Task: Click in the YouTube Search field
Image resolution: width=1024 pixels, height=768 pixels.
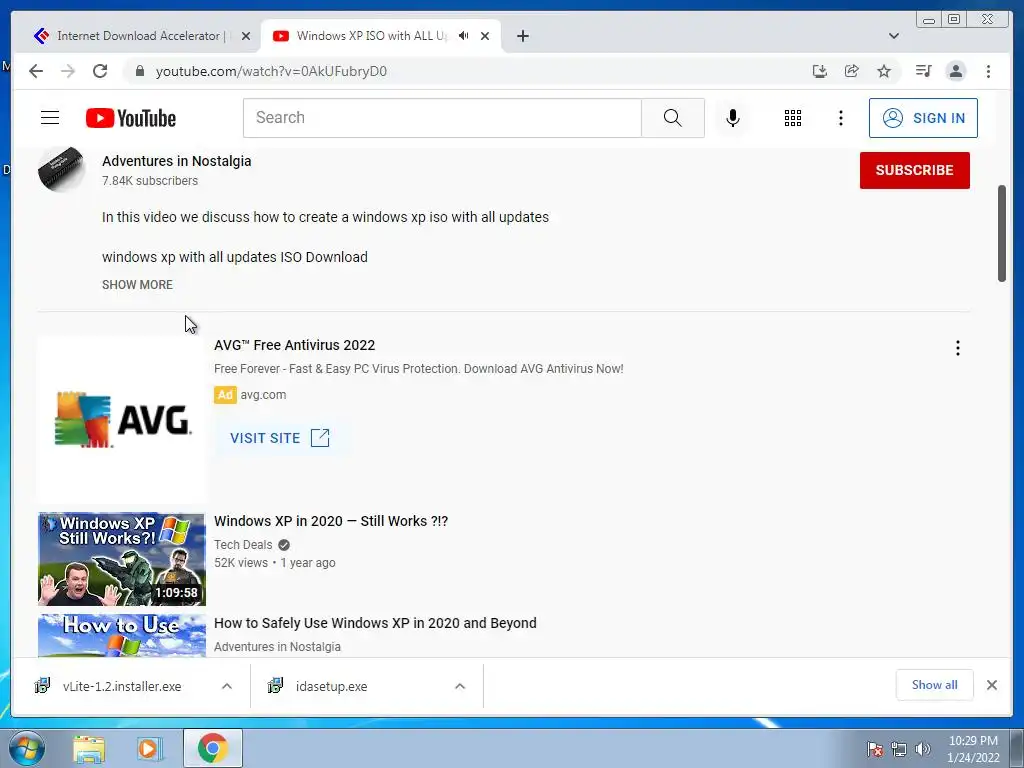Action: [x=442, y=118]
